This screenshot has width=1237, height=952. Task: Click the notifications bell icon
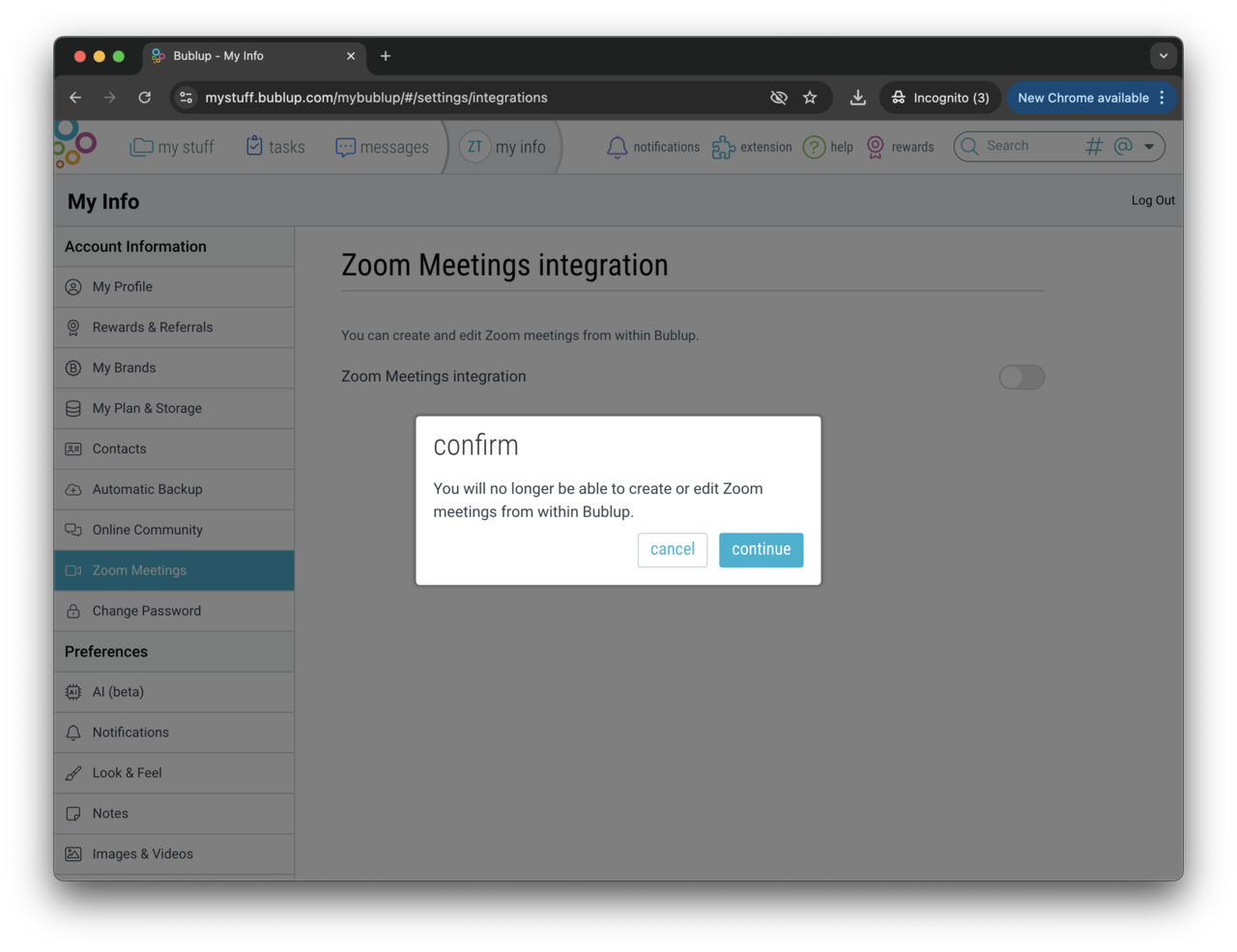coord(618,147)
